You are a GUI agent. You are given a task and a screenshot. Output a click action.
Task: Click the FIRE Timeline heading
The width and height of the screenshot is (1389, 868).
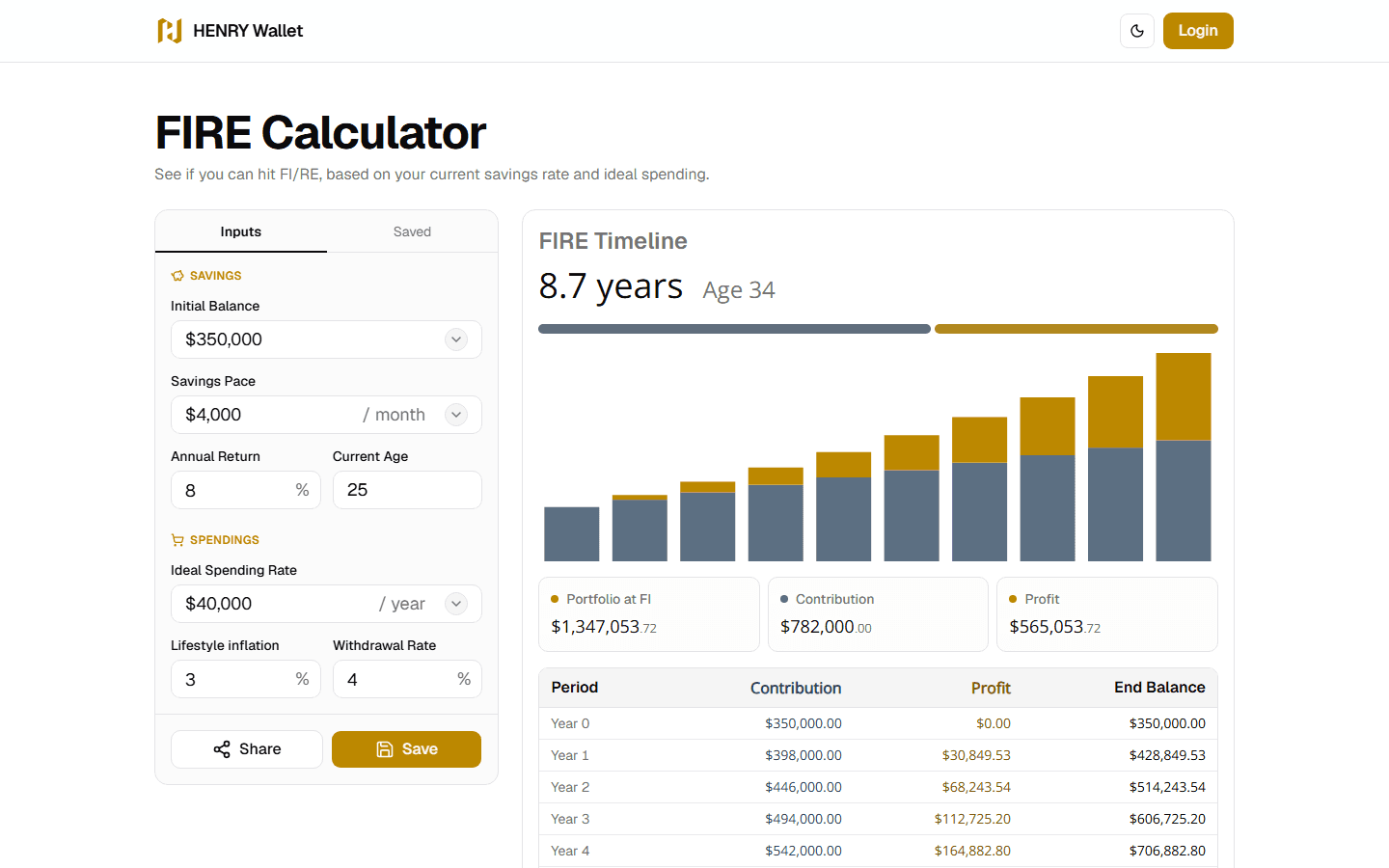coord(613,241)
